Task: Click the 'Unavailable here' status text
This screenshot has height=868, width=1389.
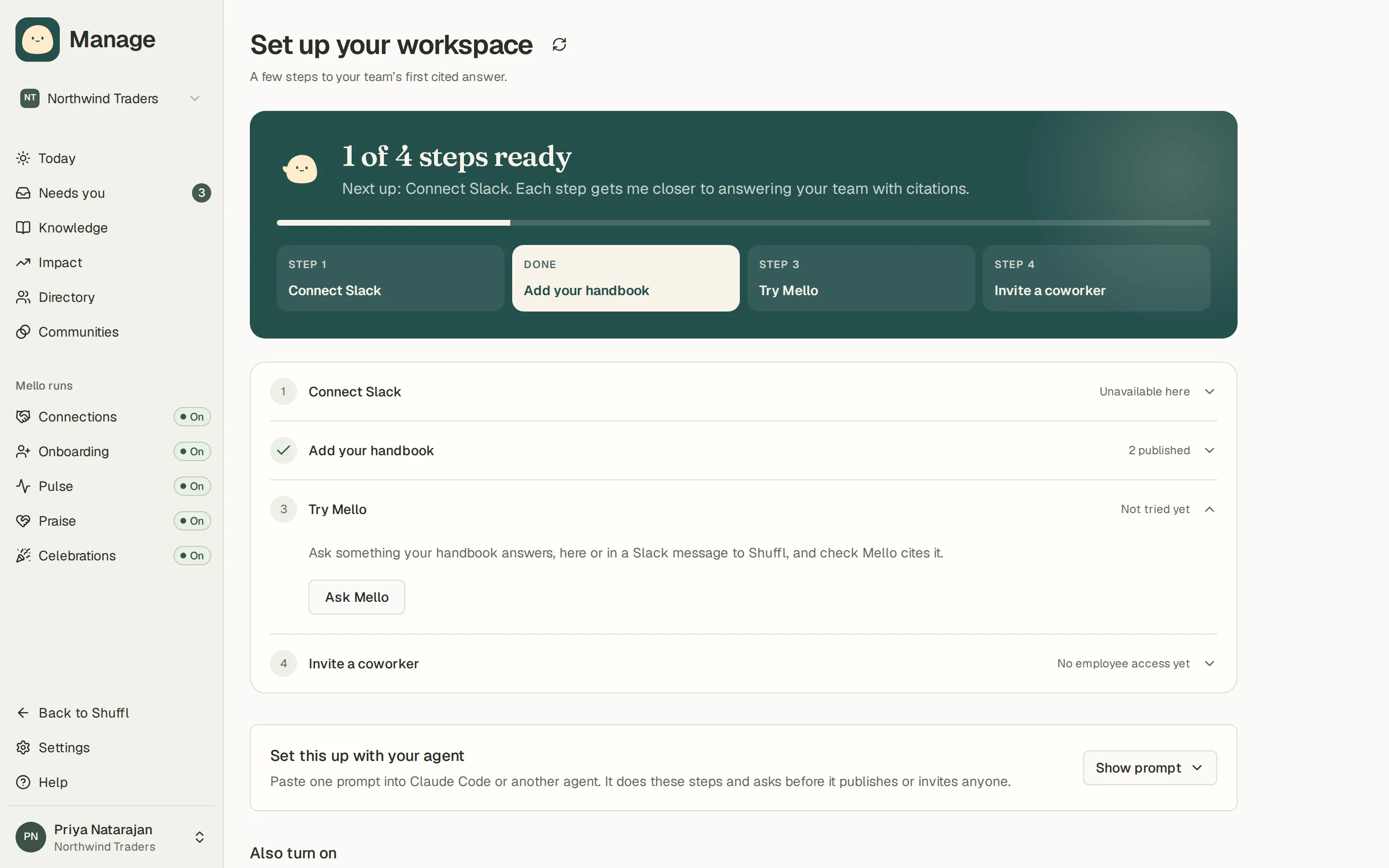Action: pos(1144,392)
